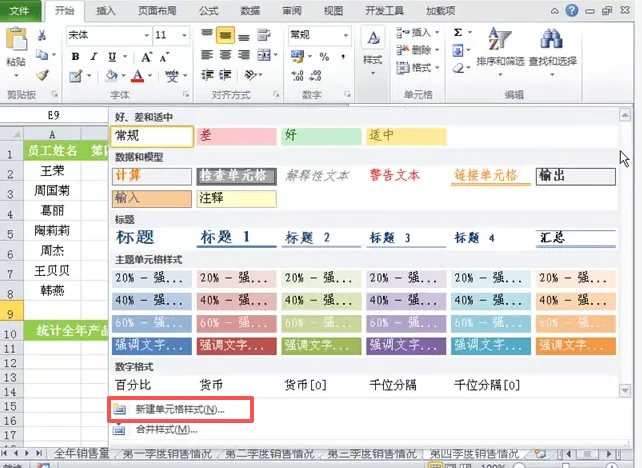The width and height of the screenshot is (642, 468).
Task: Apply the 标题 1 heading style
Action: (x=237, y=238)
